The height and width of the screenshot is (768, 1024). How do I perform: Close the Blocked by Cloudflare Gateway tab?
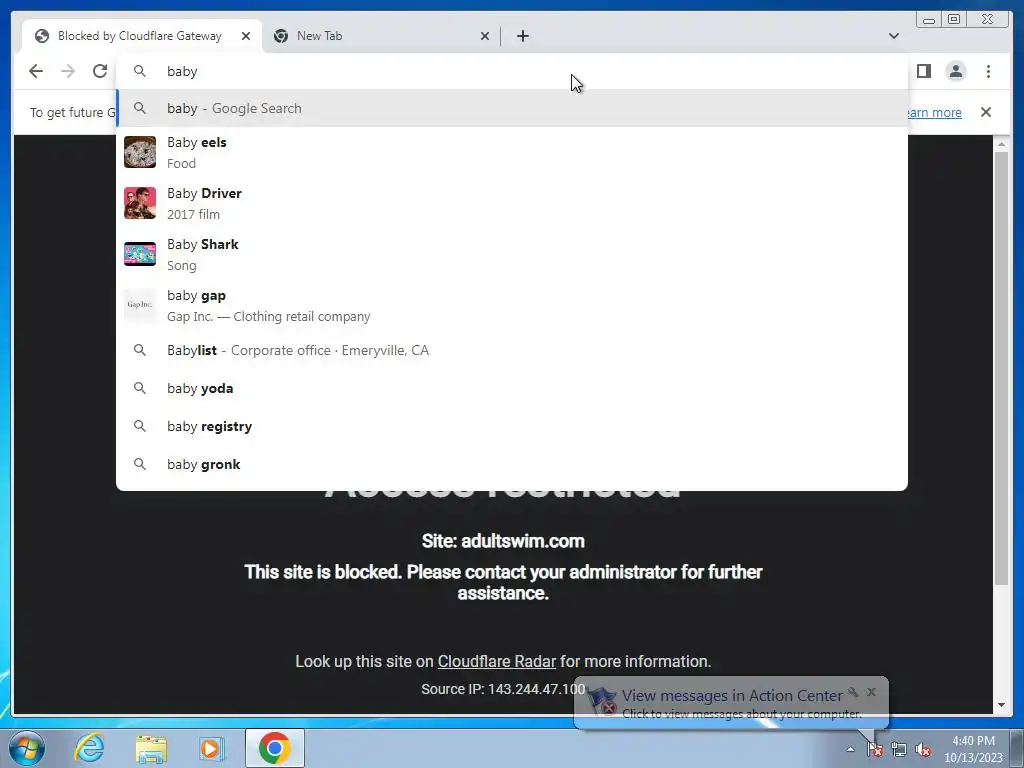(246, 36)
